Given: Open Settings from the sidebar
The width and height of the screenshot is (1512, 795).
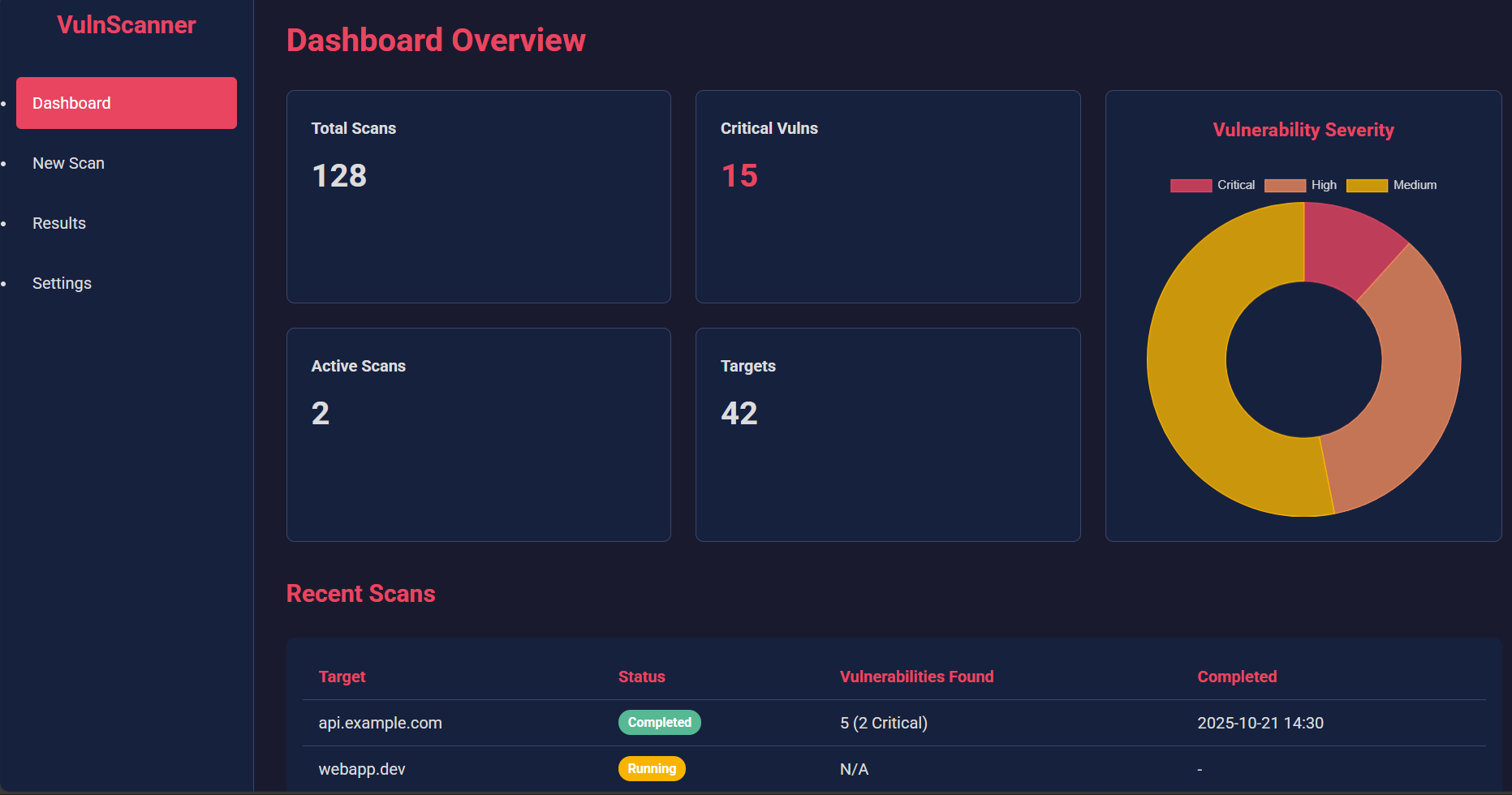Looking at the screenshot, I should coord(62,283).
